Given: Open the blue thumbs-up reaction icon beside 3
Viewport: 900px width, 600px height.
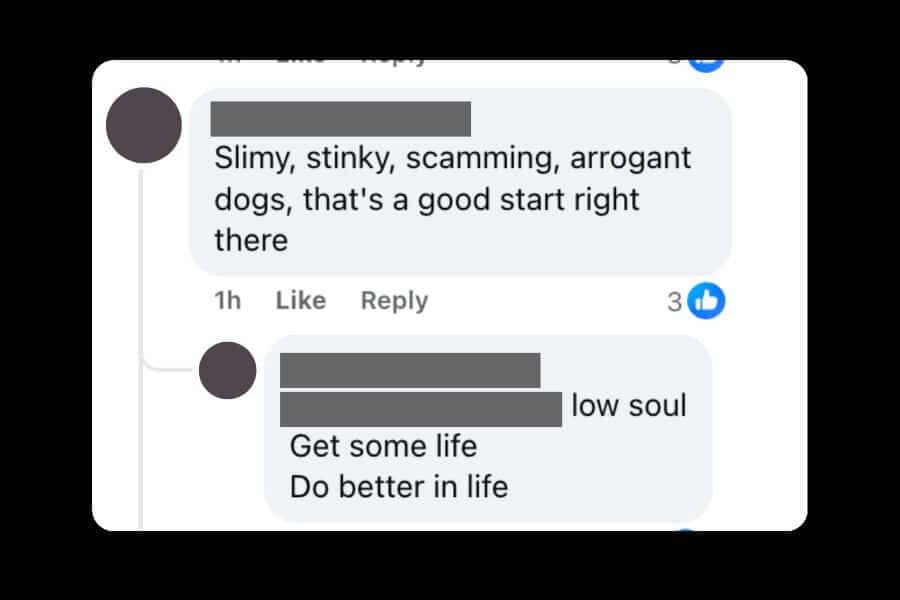Looking at the screenshot, I should coord(706,301).
